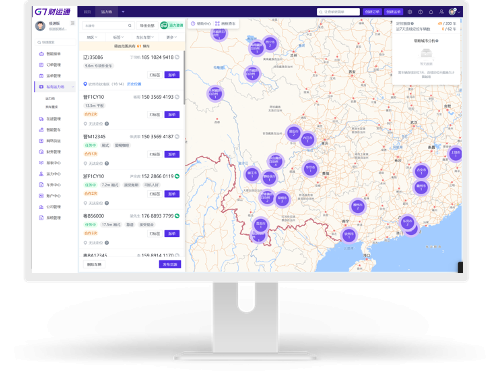Click the blue button in the B56000 vehicle card
Viewport: 500px width, 382px height.
pyautogui.click(x=172, y=233)
